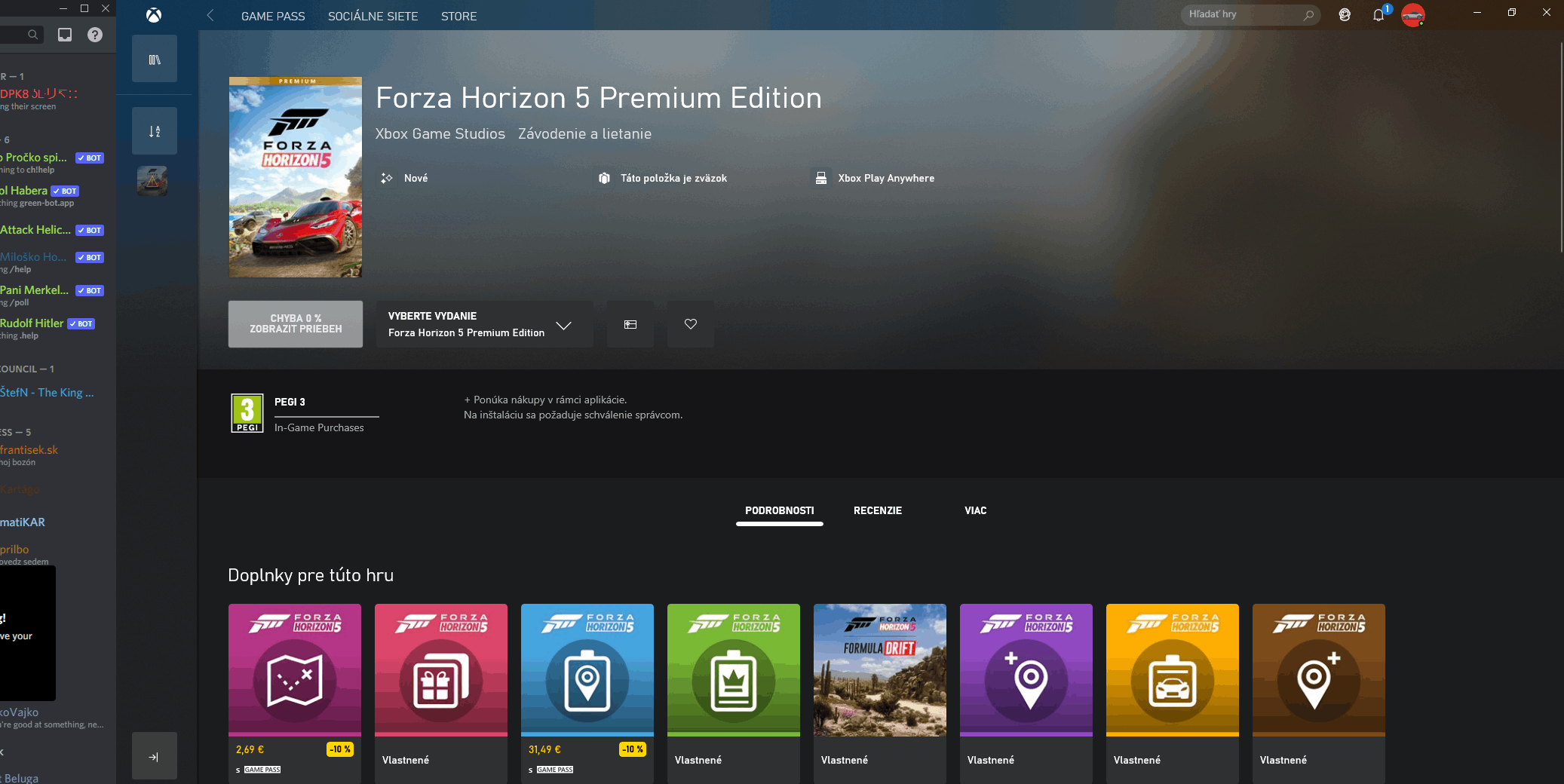Open the profile avatar menu
Viewport: 1564px width, 784px height.
[x=1412, y=15]
